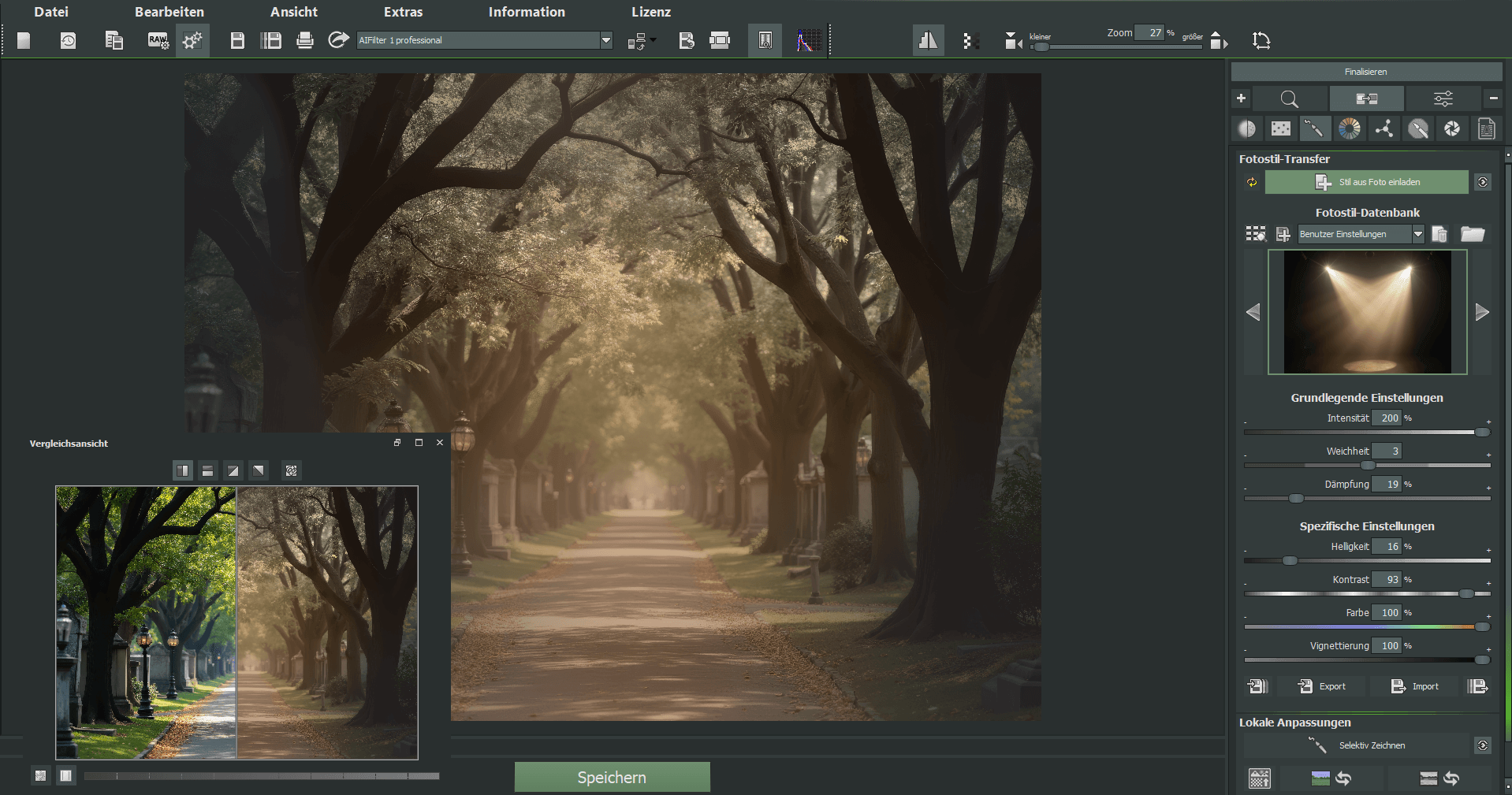Select second diagonal split view in Vergleichsansicht
The image size is (1512, 795).
click(x=259, y=470)
